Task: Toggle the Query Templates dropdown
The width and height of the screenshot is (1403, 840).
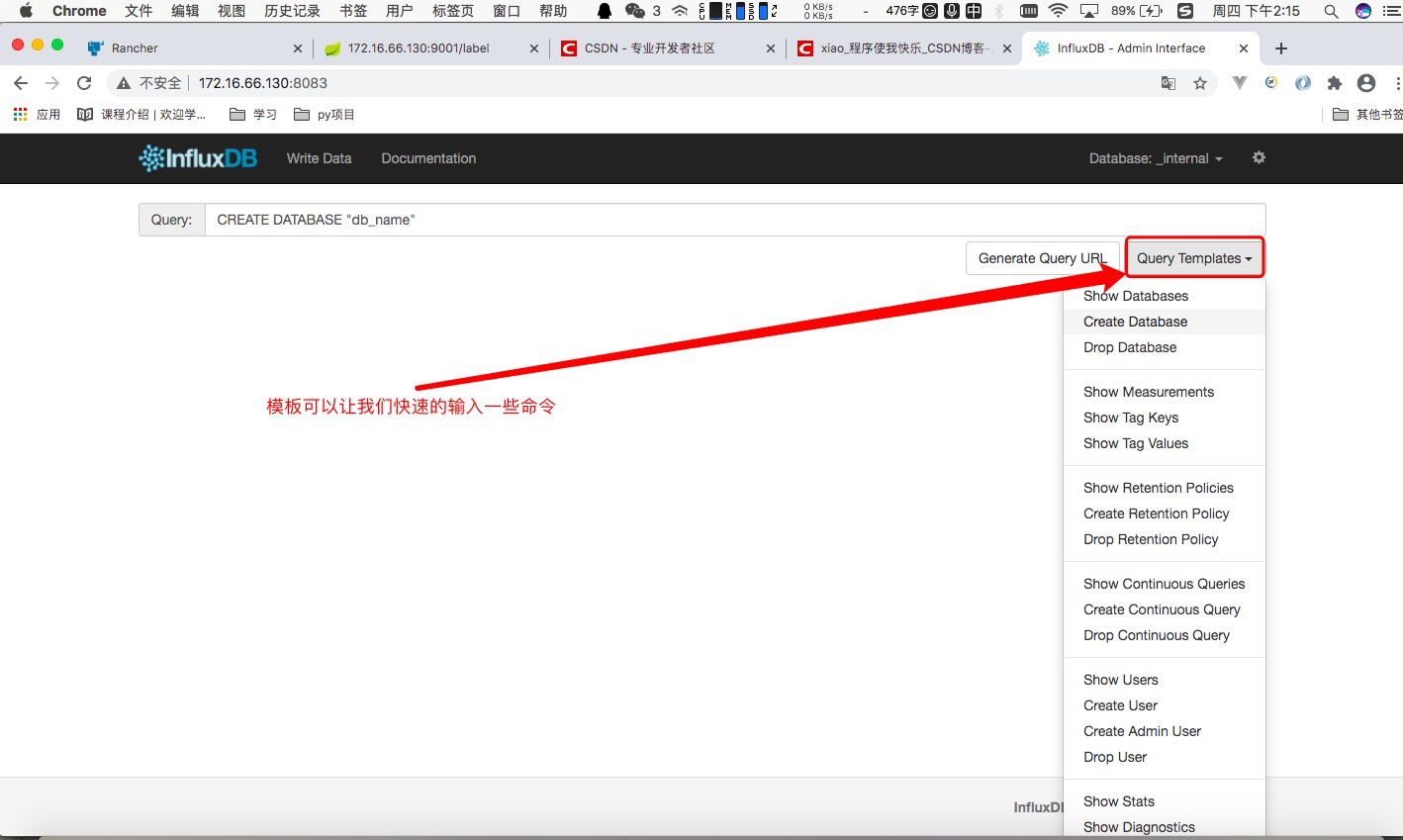Action: tap(1194, 258)
